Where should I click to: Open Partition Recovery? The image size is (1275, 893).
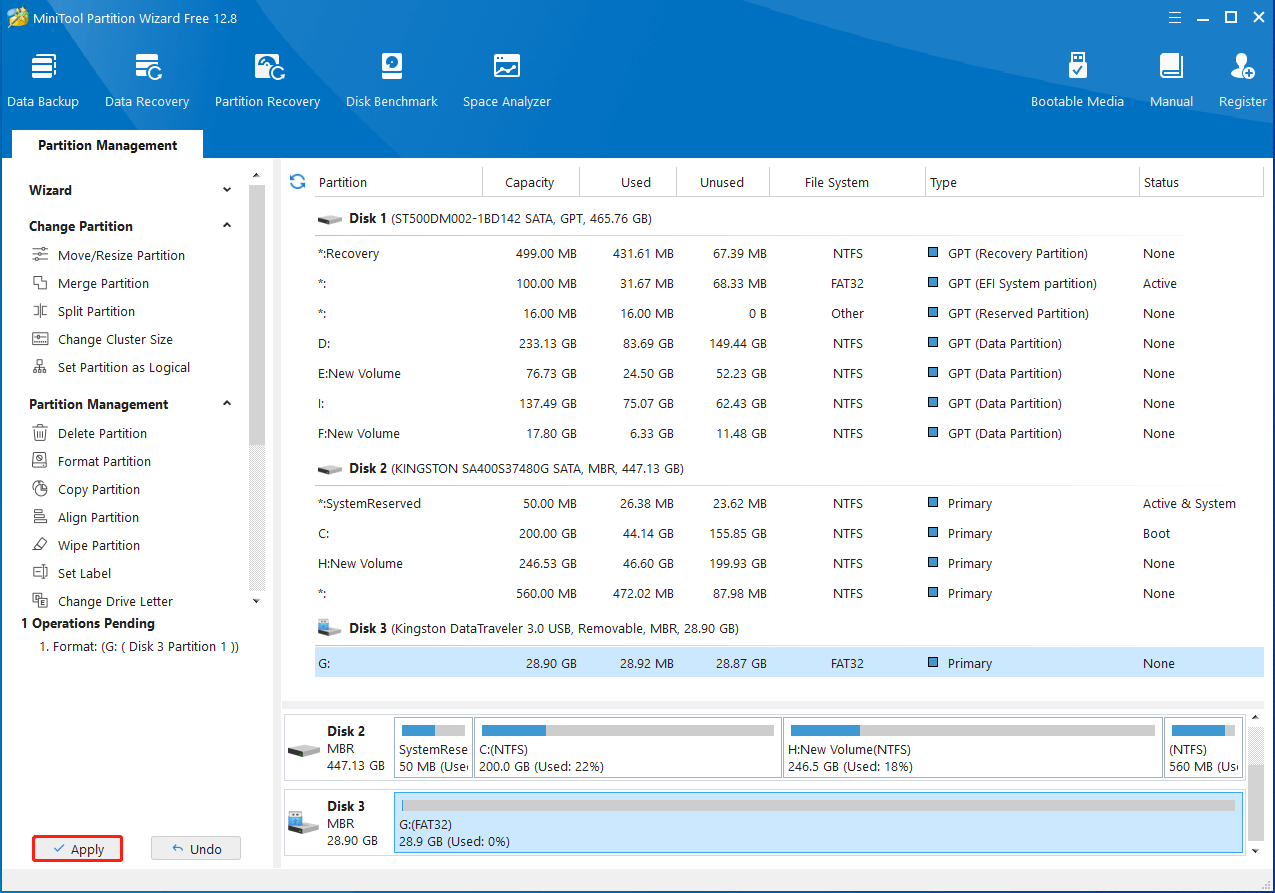tap(267, 80)
